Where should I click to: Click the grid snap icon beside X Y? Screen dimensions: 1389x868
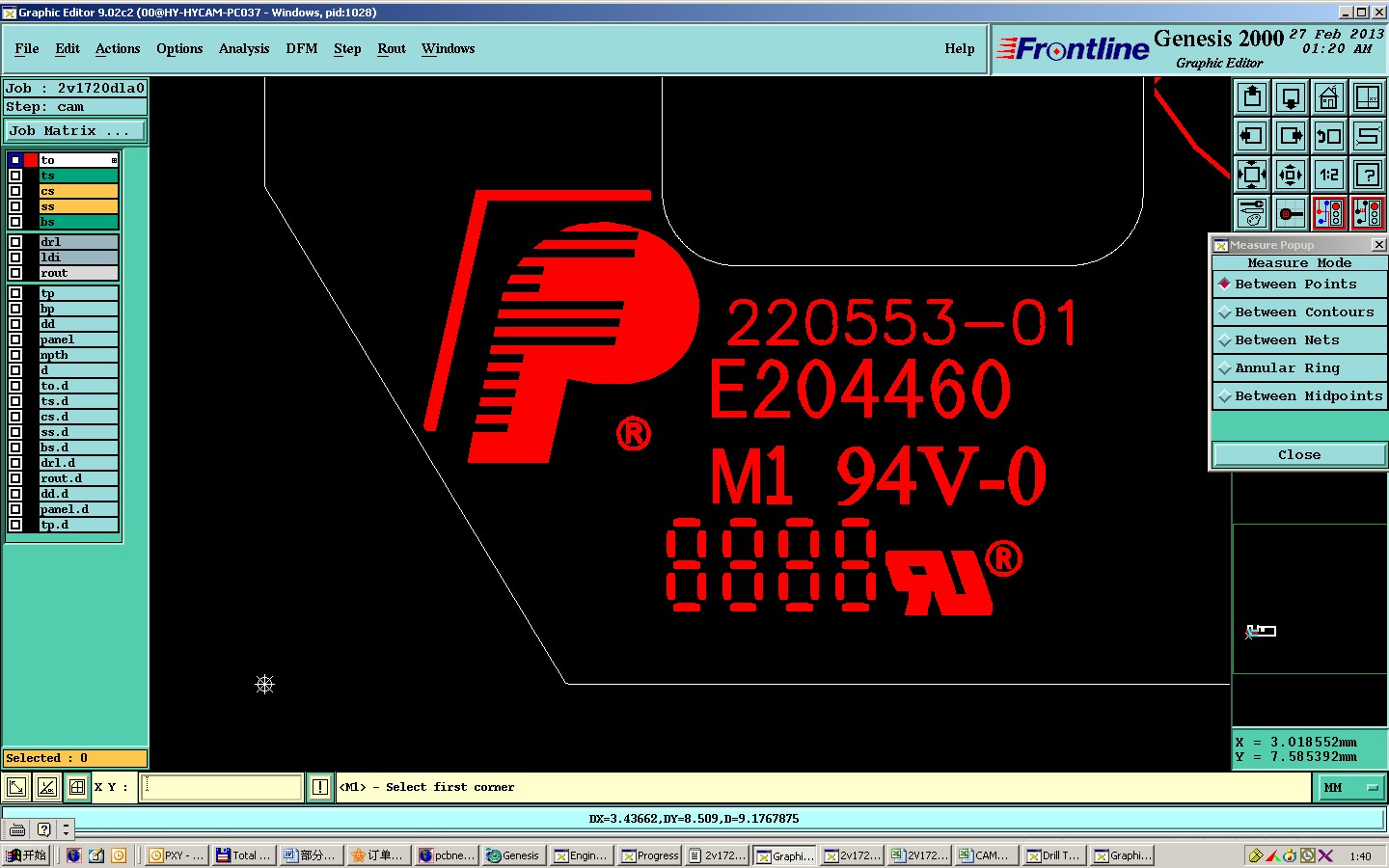(x=77, y=787)
